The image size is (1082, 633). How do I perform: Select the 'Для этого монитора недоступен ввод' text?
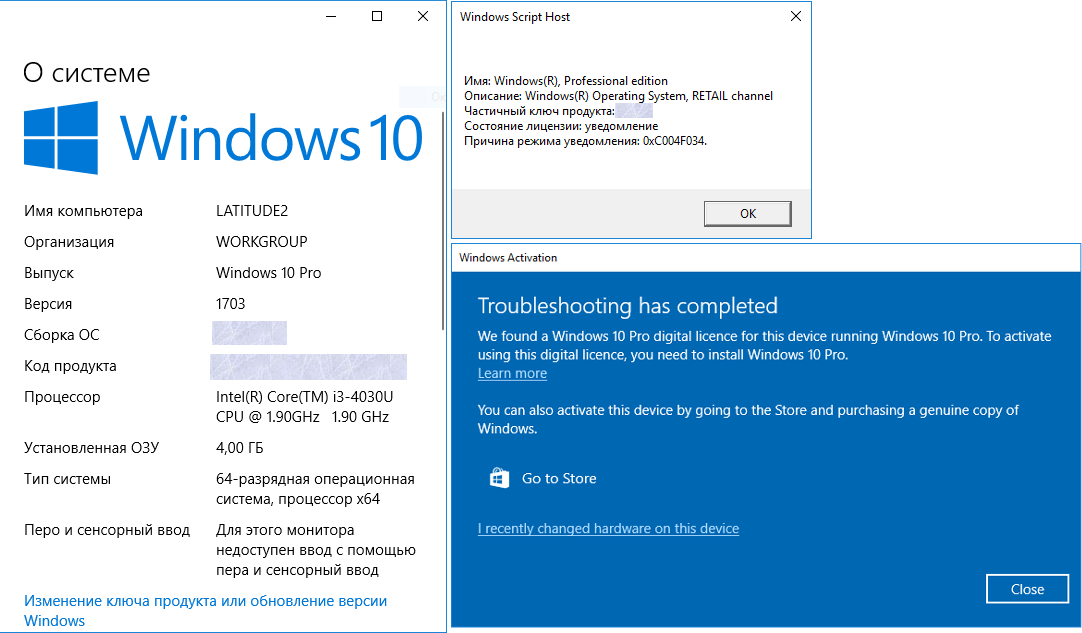316,550
